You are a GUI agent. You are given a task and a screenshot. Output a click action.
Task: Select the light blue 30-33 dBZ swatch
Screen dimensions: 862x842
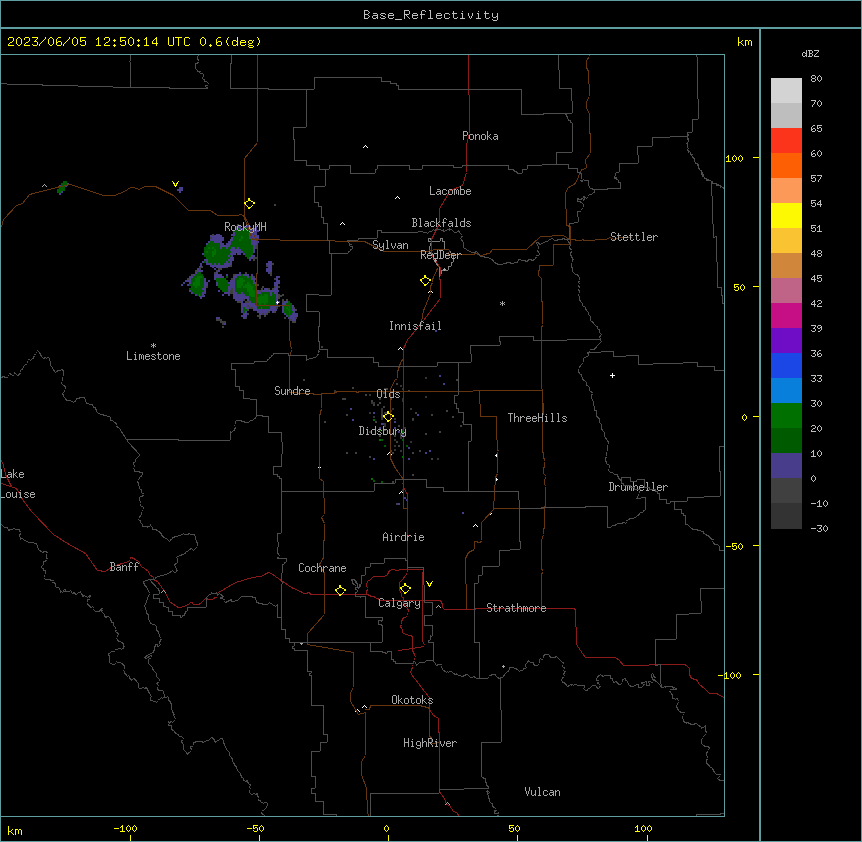[x=786, y=390]
